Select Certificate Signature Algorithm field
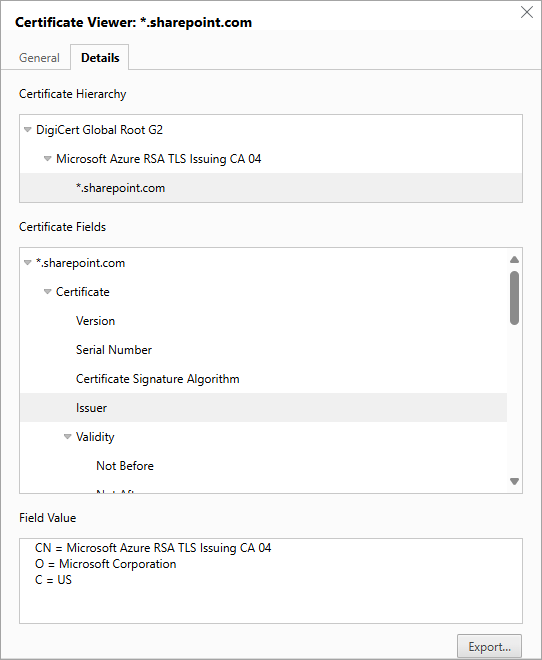Screen dimensions: 542x660 coord(263,379)
